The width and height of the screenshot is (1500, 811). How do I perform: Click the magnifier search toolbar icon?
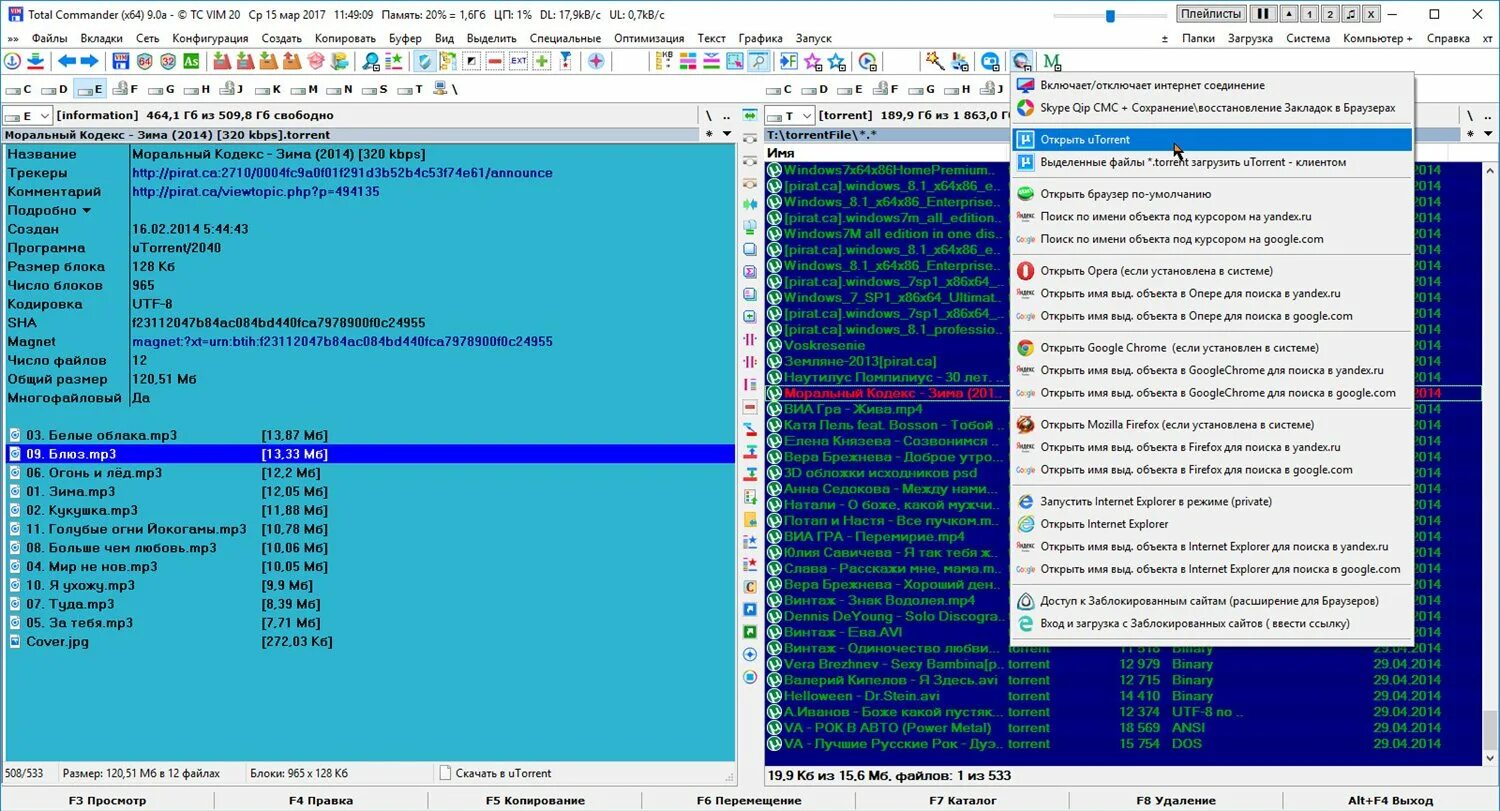[371, 61]
